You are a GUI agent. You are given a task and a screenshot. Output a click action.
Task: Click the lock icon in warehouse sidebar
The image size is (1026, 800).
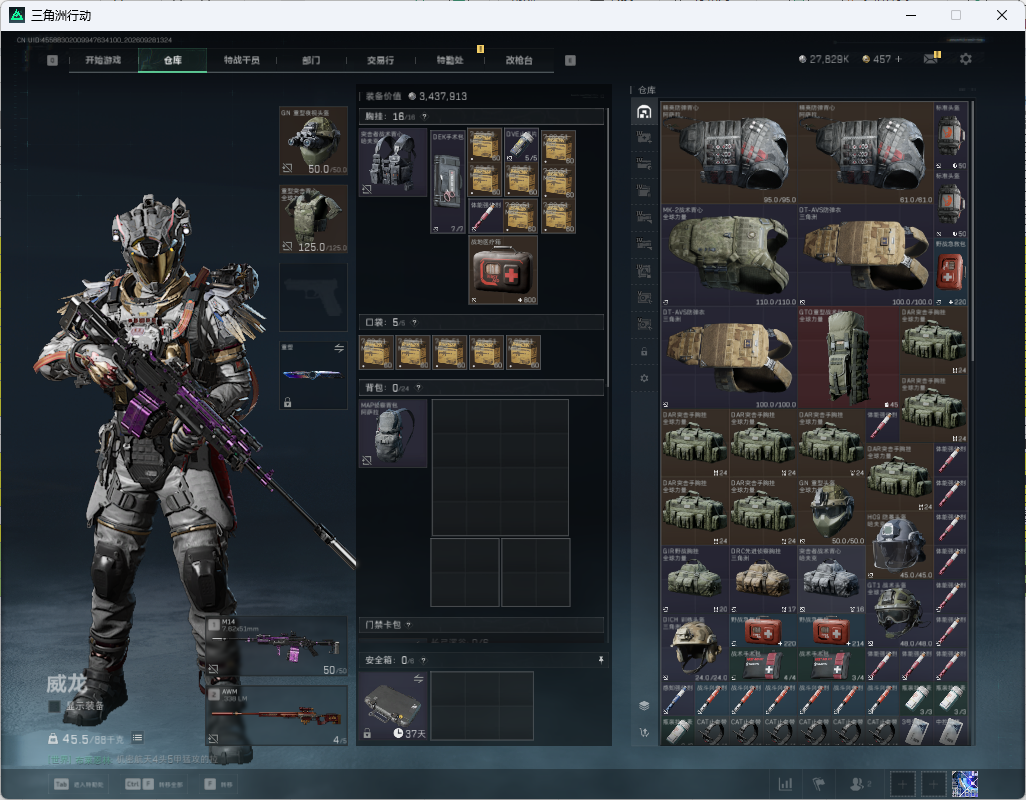[x=644, y=351]
